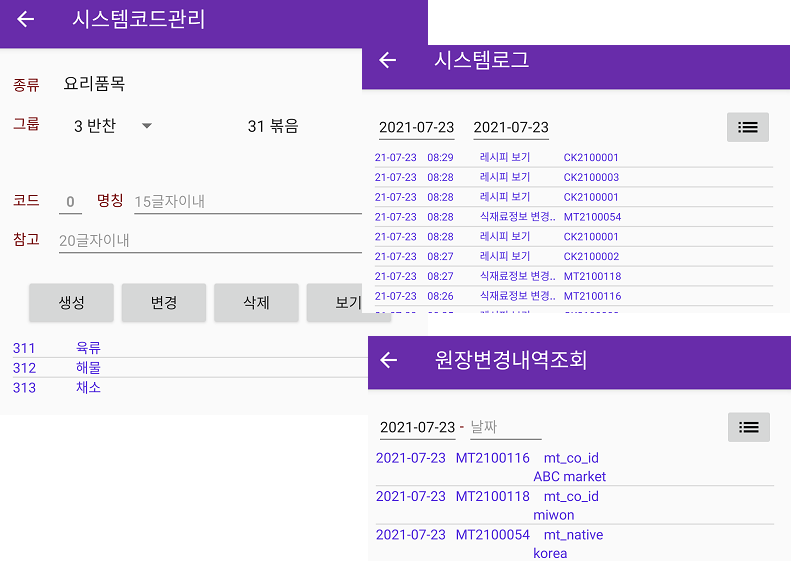800x564 pixels.
Task: Click the 변경 button
Action: (x=163, y=302)
